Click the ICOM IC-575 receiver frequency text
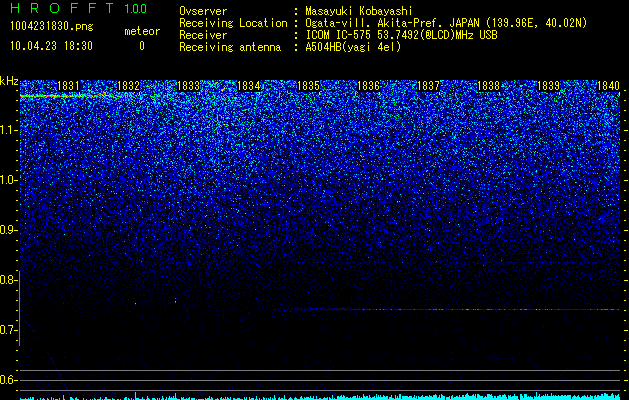 coord(401,35)
